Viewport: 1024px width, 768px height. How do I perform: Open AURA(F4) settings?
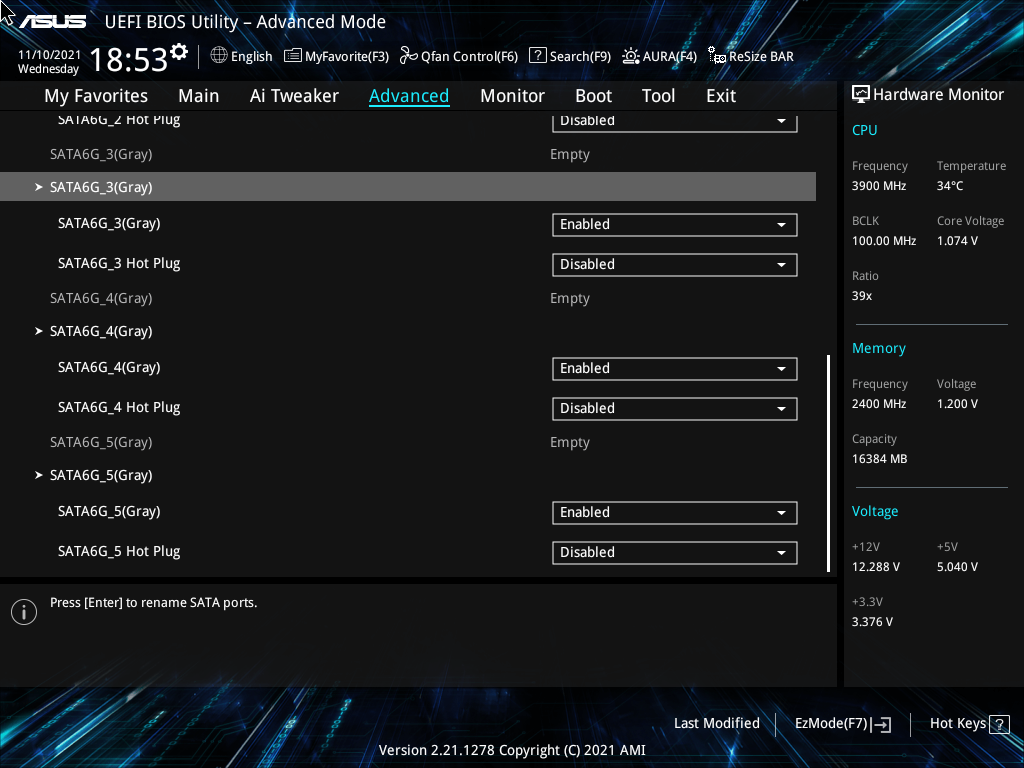click(x=659, y=56)
